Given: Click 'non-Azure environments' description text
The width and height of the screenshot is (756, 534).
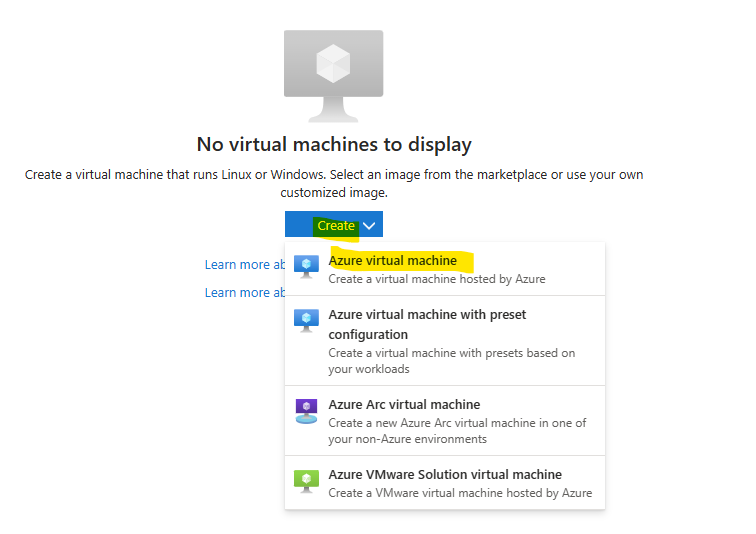Looking at the screenshot, I should (x=457, y=431).
